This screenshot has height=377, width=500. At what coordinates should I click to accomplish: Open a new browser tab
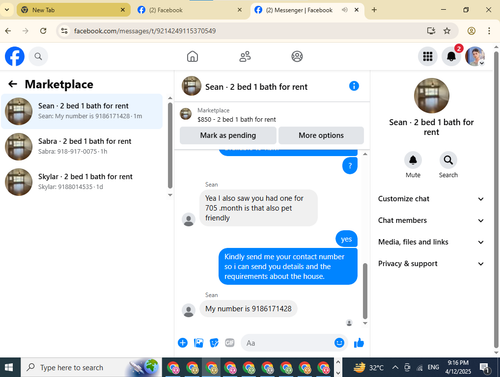[x=374, y=10]
